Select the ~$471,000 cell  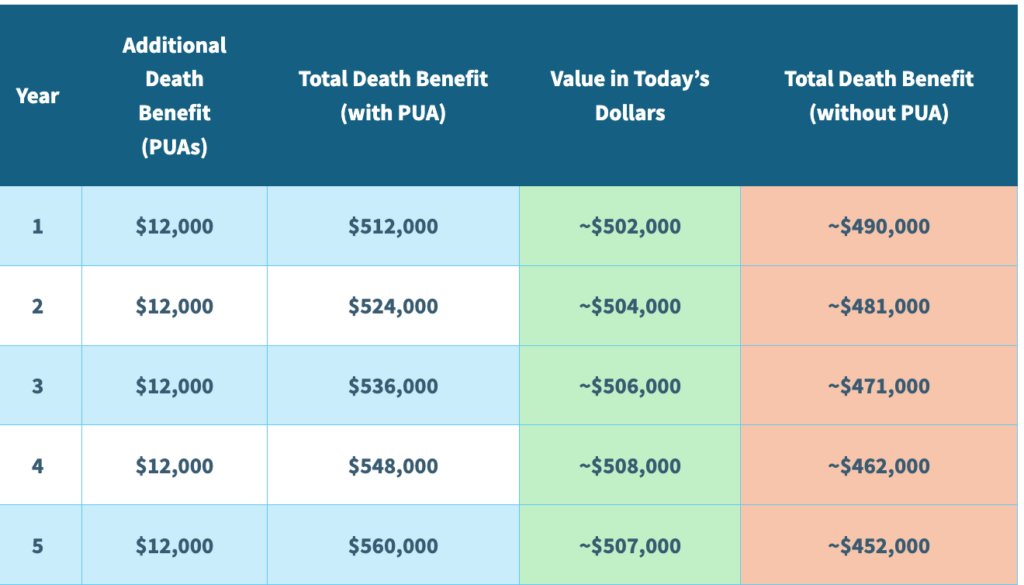879,386
